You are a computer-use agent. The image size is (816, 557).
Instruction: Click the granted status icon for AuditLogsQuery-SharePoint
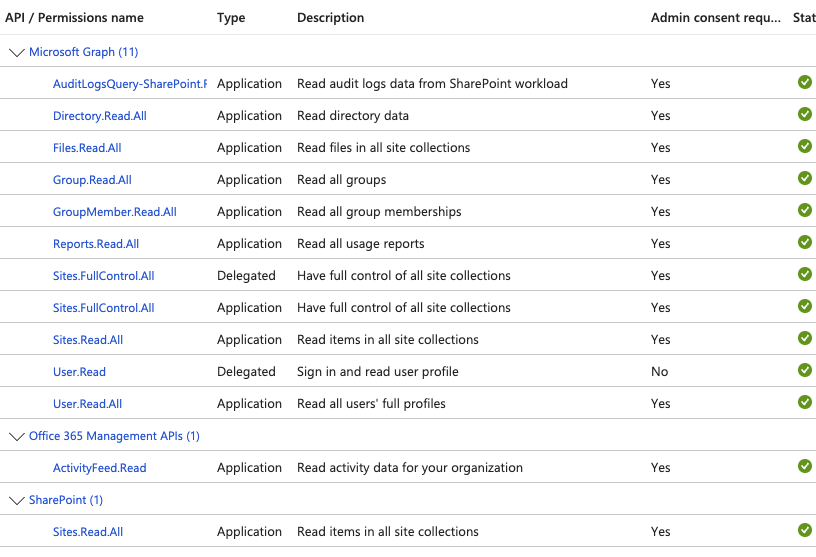click(805, 82)
